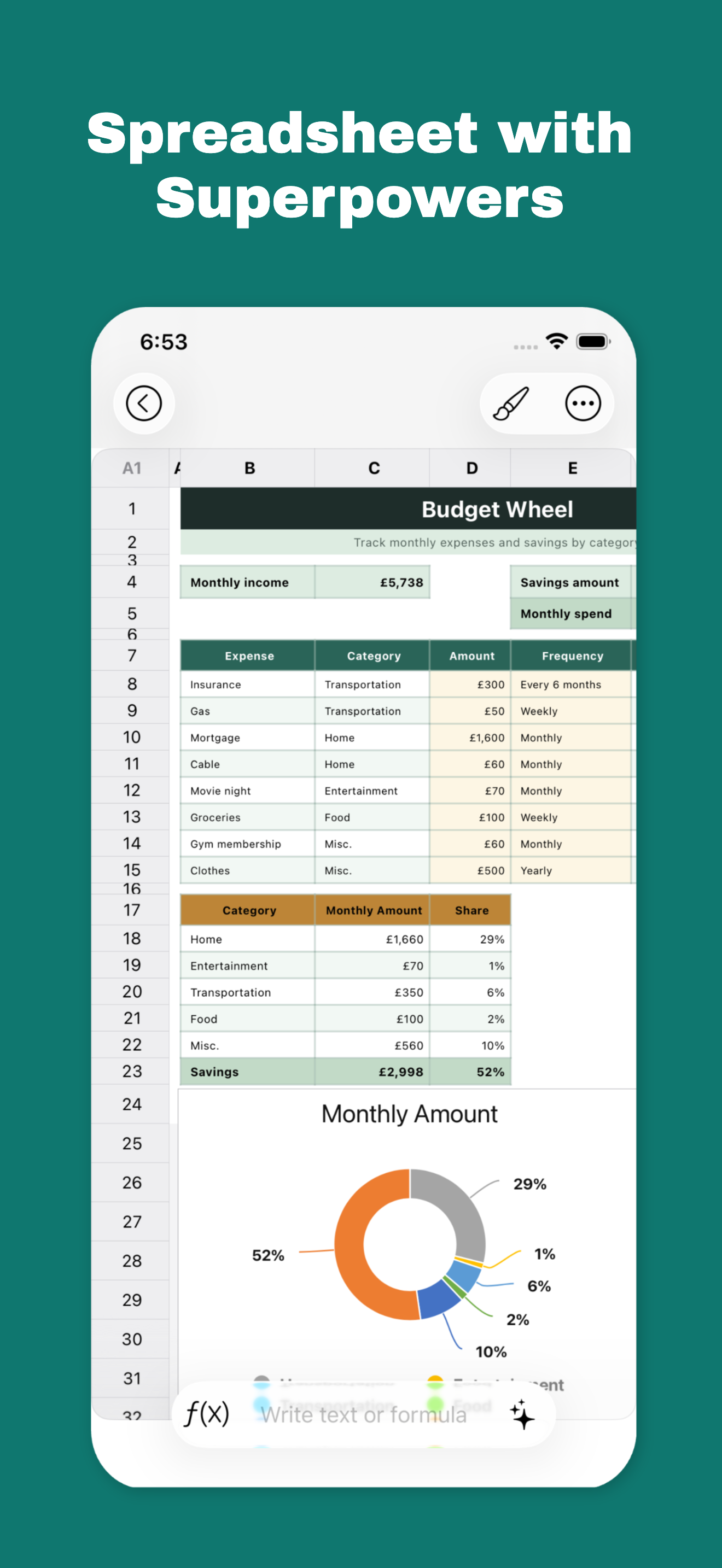Select the Mortgage expense cell

(x=248, y=737)
